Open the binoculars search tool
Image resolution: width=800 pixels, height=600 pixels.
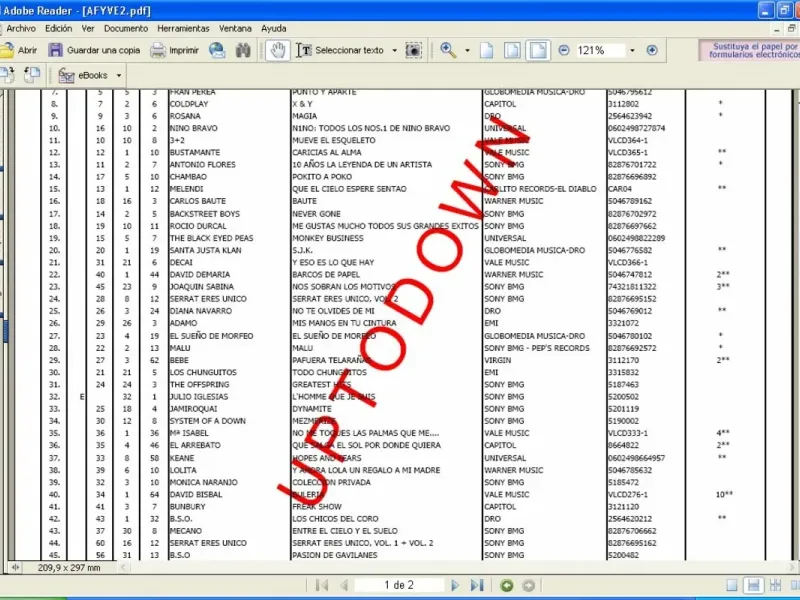(243, 50)
